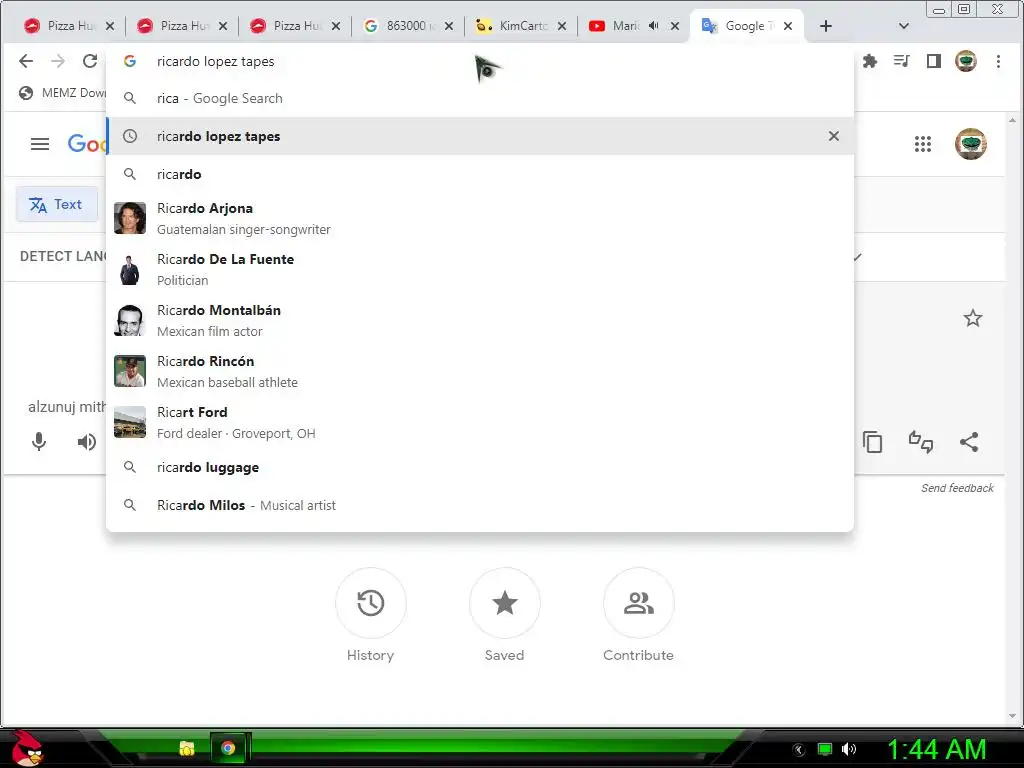The image size is (1024, 768).
Task: Open the Chrome three-dot menu
Action: [998, 61]
